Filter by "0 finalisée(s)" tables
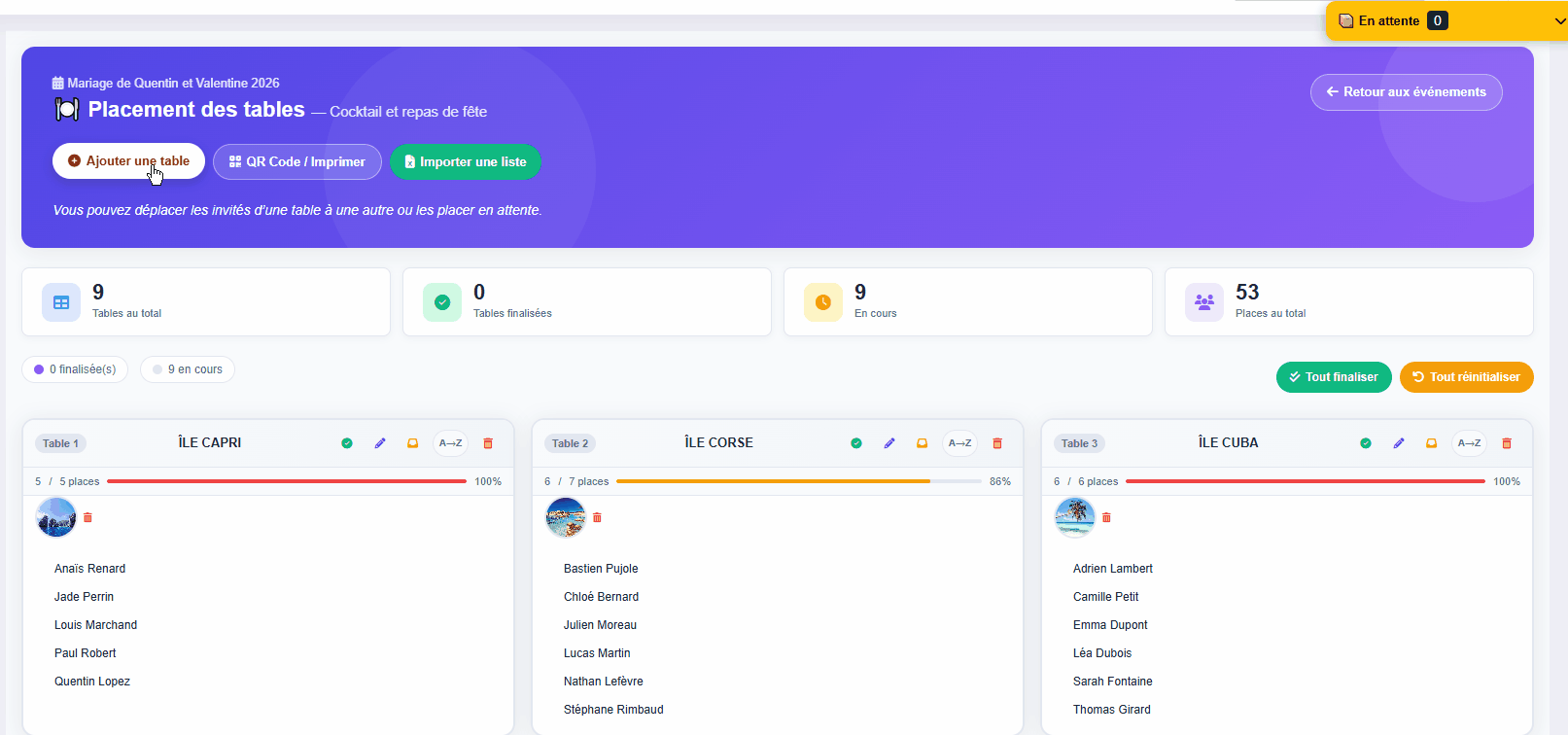Viewport: 1568px width, 735px height. point(75,369)
